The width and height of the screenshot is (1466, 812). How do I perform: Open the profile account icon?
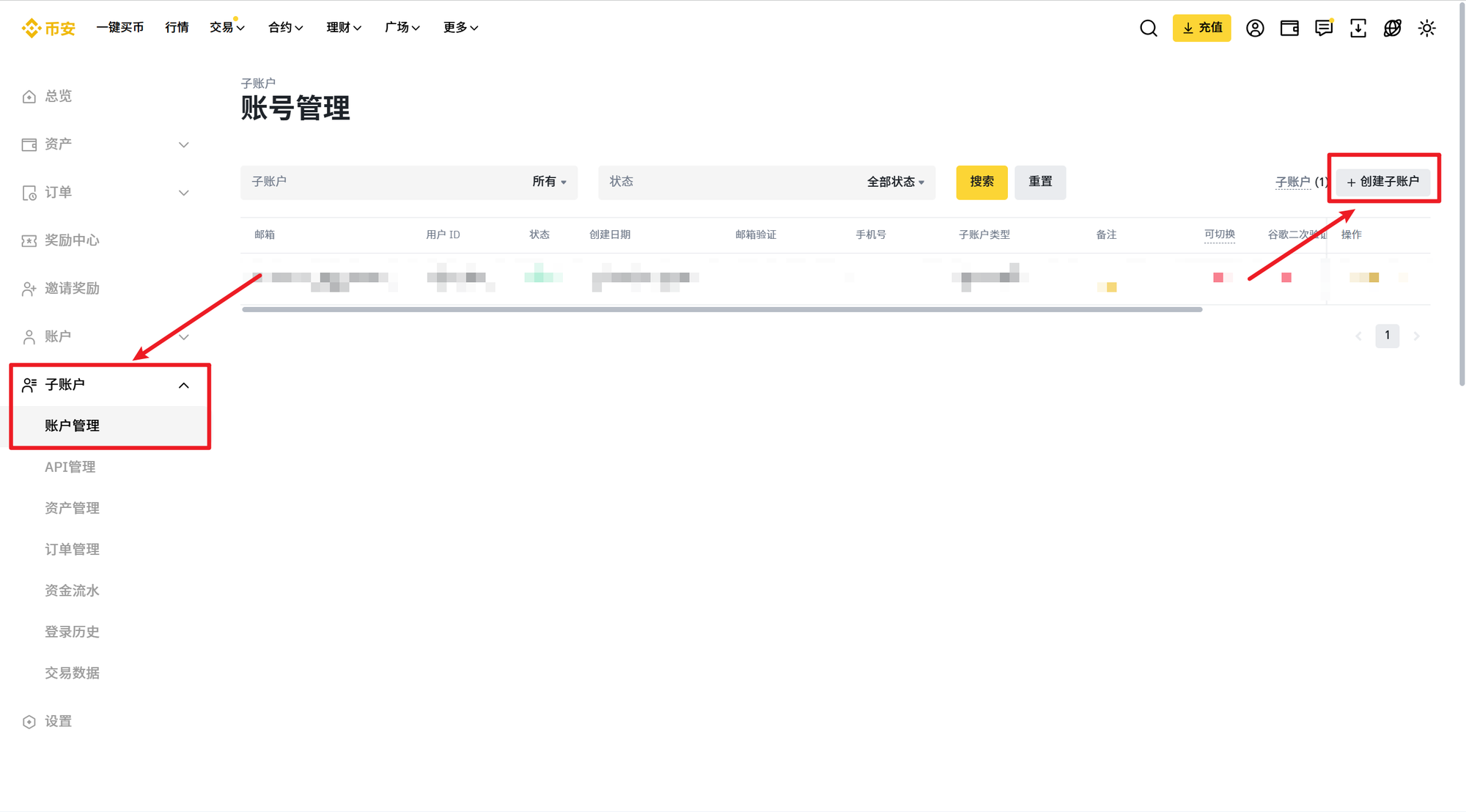point(1255,28)
